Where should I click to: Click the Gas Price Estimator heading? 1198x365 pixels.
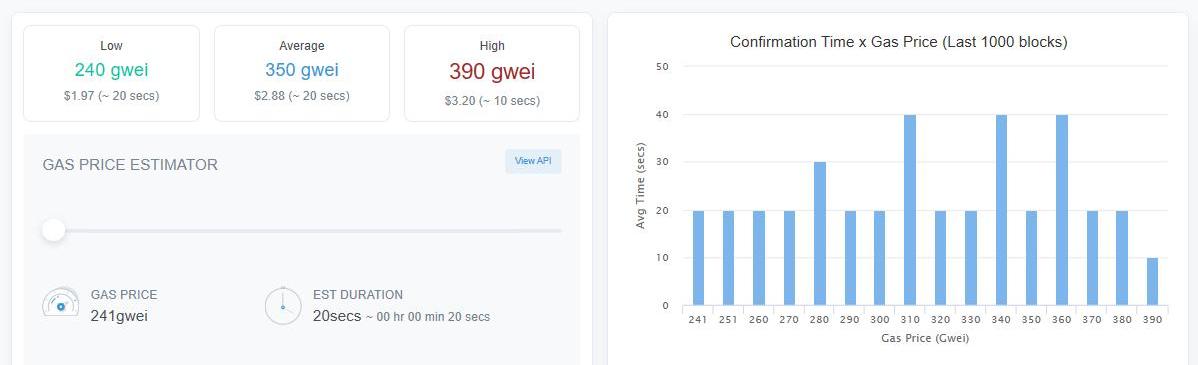[x=130, y=165]
